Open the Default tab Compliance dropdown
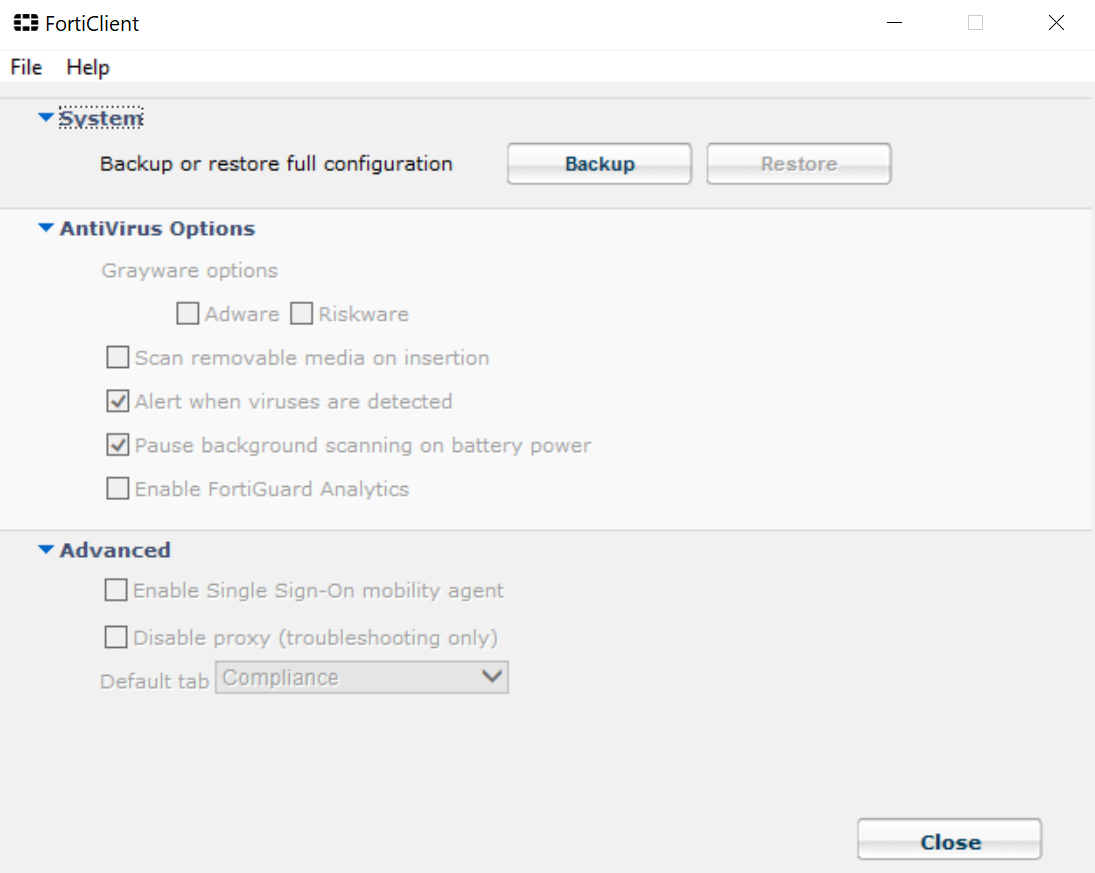1095x873 pixels. [x=362, y=677]
